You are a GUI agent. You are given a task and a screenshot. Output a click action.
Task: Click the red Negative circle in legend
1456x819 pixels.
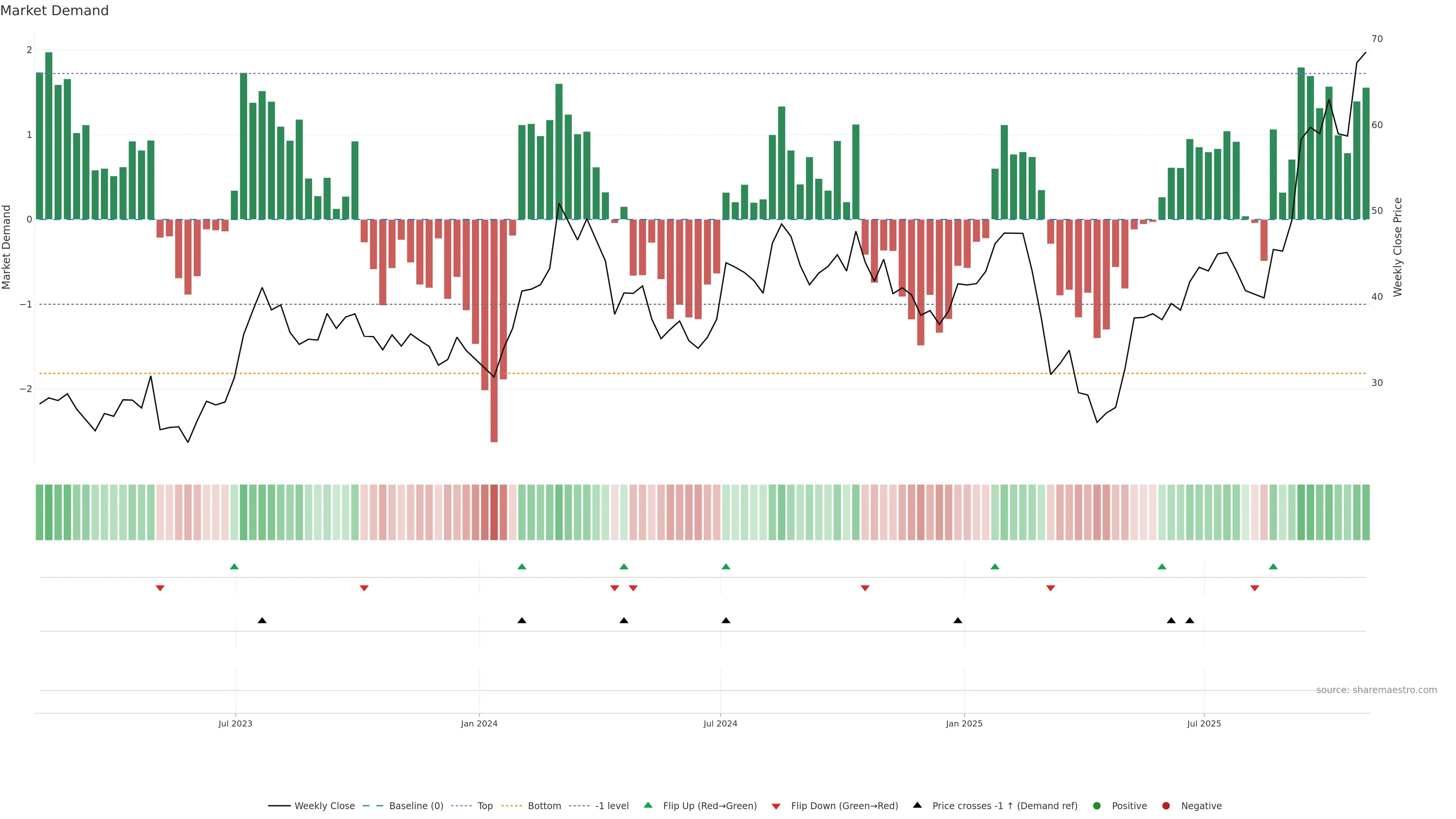[x=1166, y=806]
